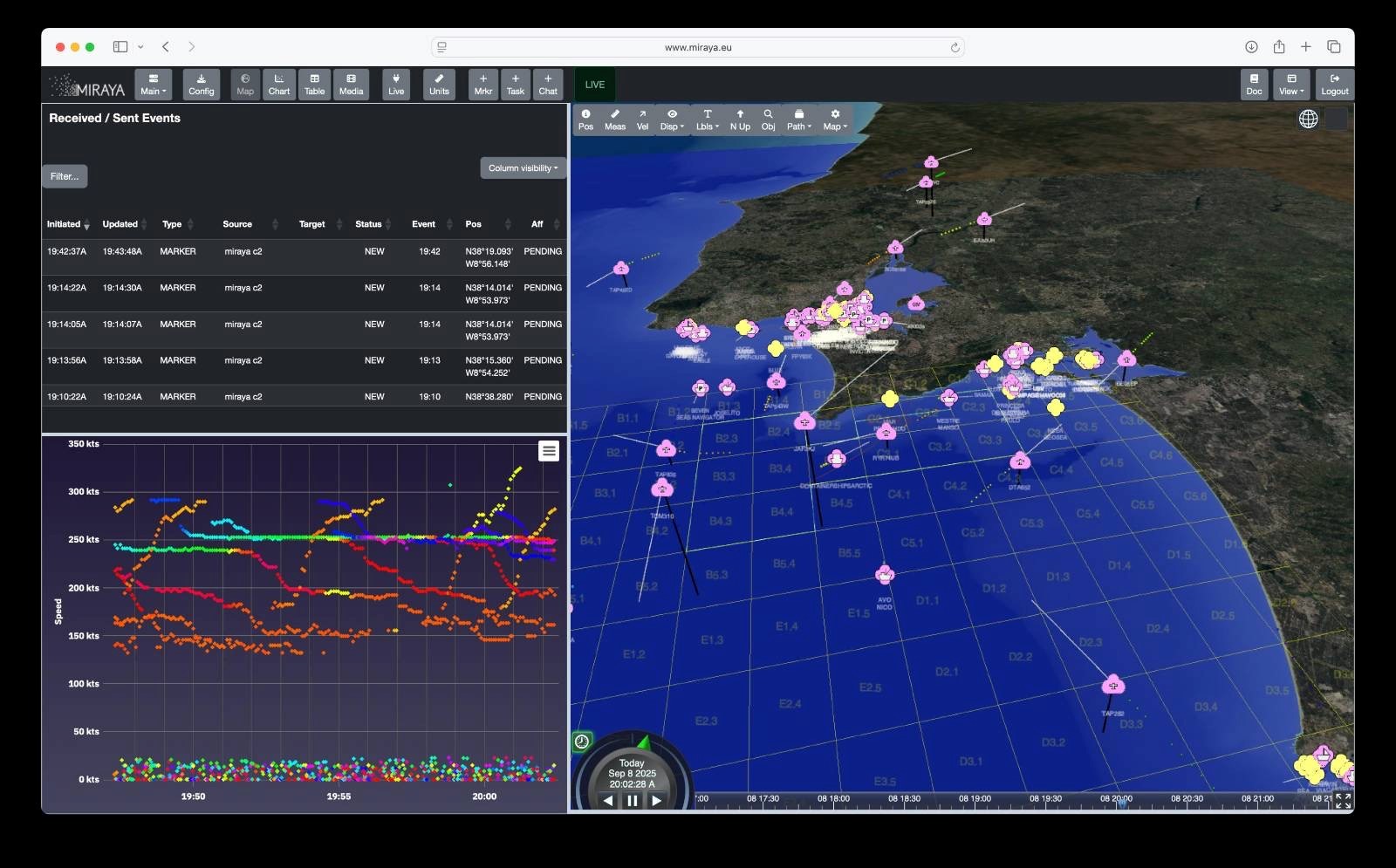Start a new Chat
The image size is (1396, 868).
(x=548, y=85)
